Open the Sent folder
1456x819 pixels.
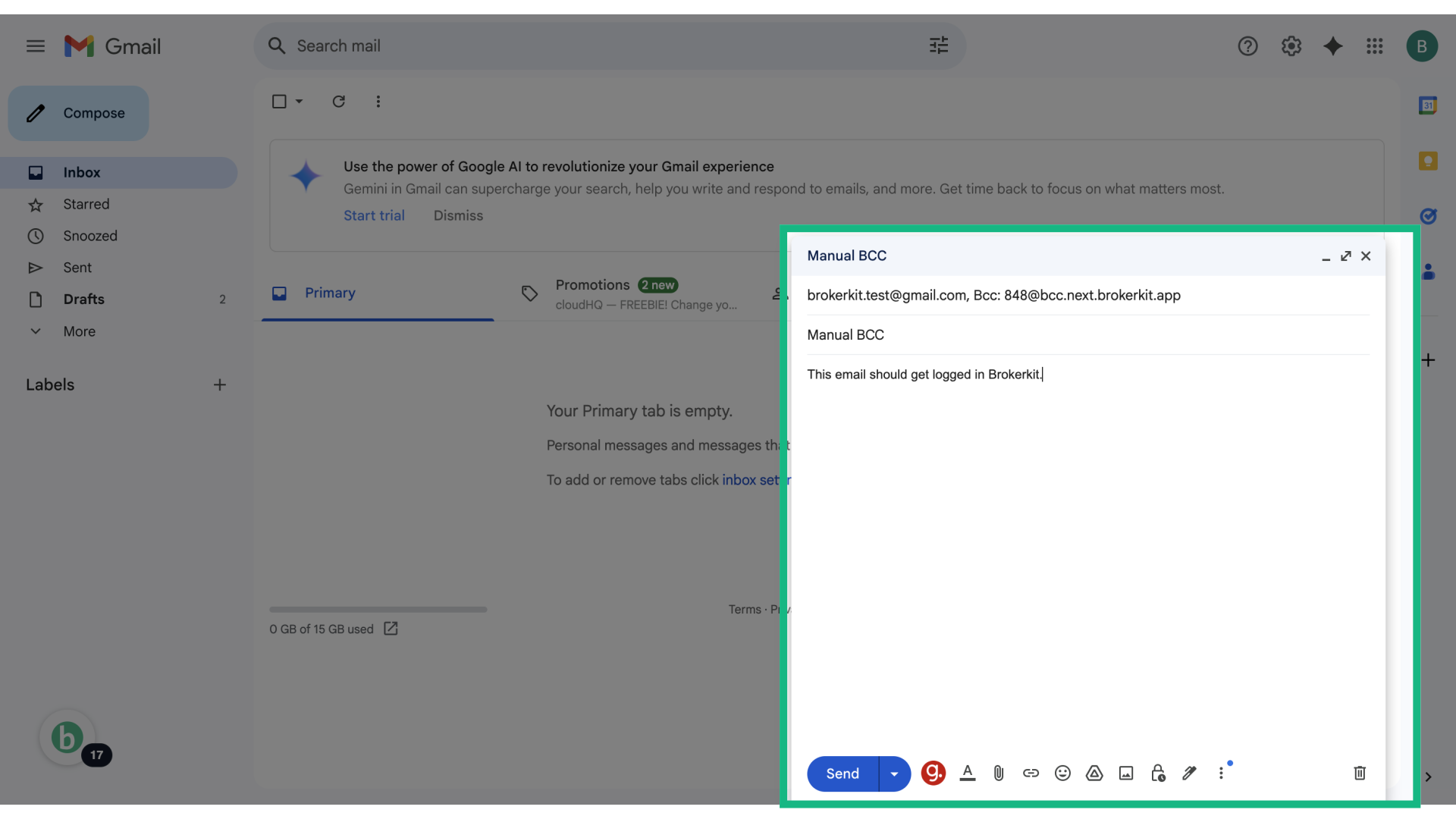[118, 268]
